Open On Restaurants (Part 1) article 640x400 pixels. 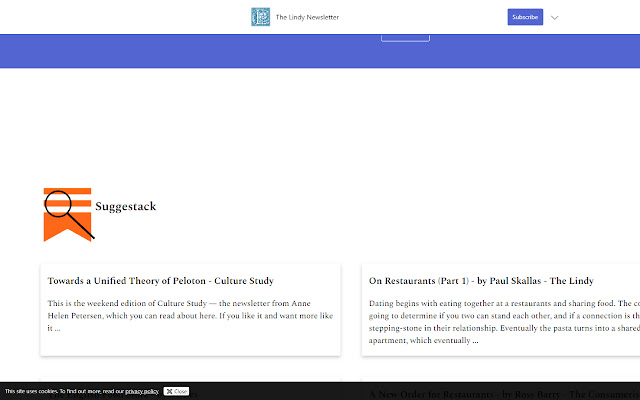481,281
